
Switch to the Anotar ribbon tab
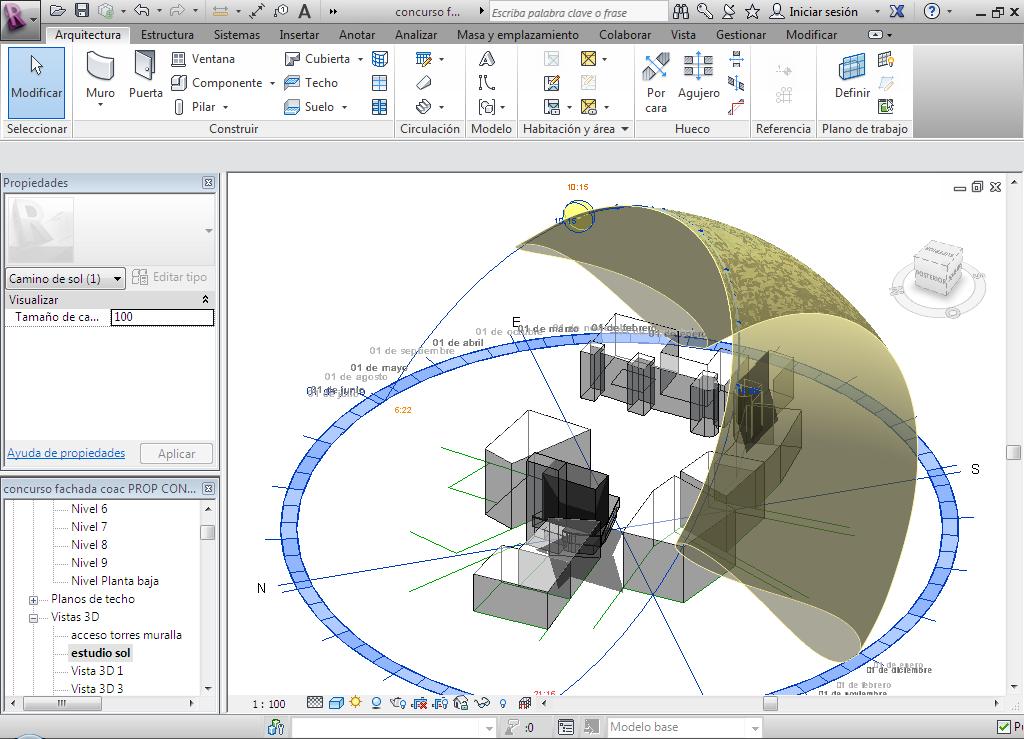[x=357, y=34]
